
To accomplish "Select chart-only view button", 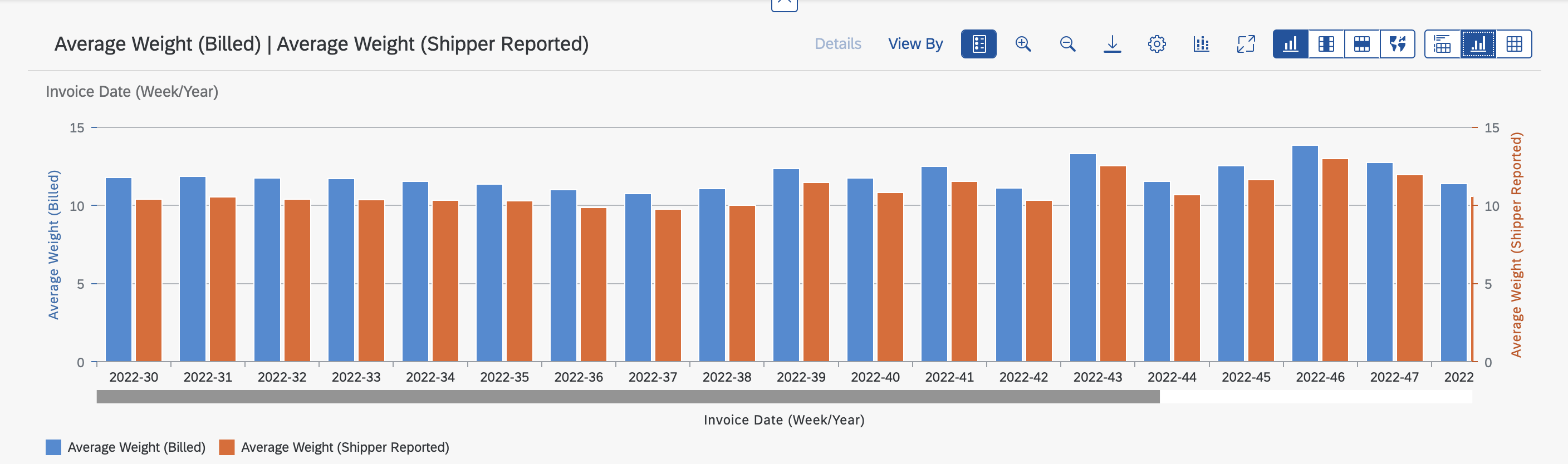I will 1478,44.
